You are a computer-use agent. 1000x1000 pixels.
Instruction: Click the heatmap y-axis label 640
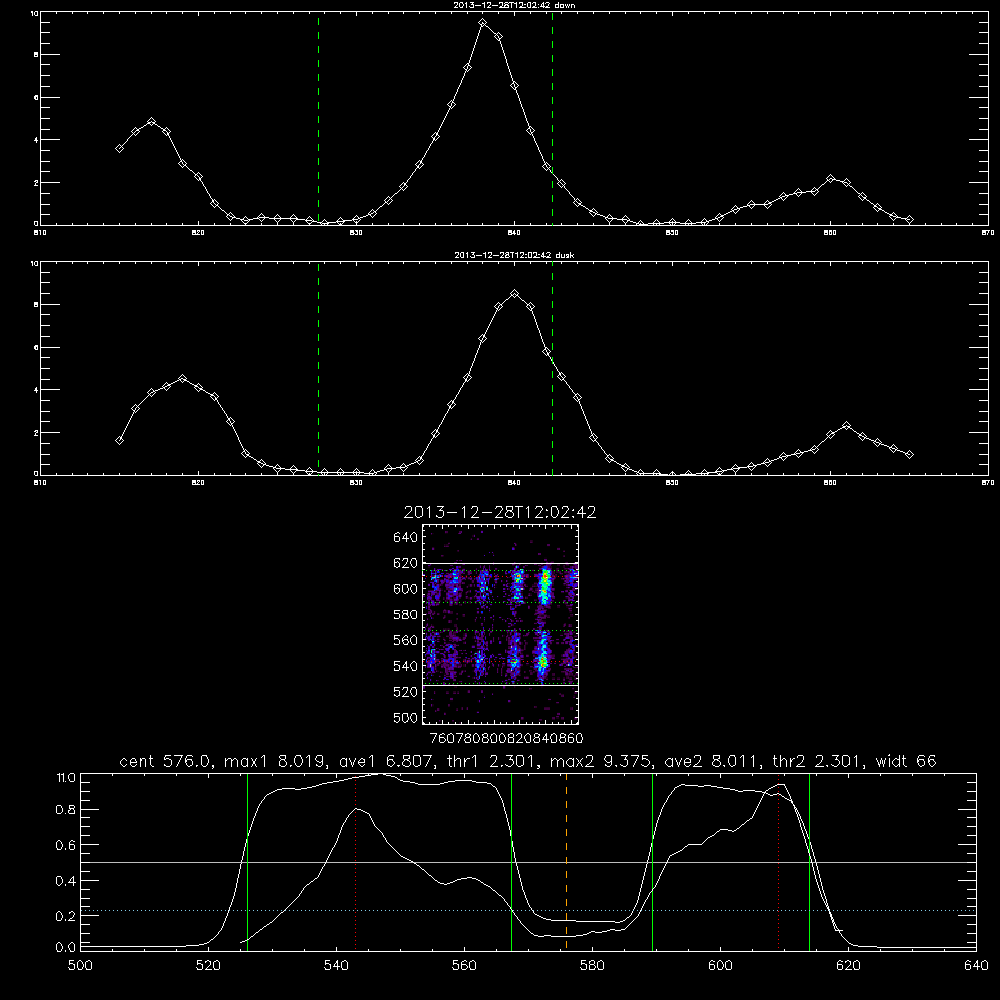tap(406, 537)
